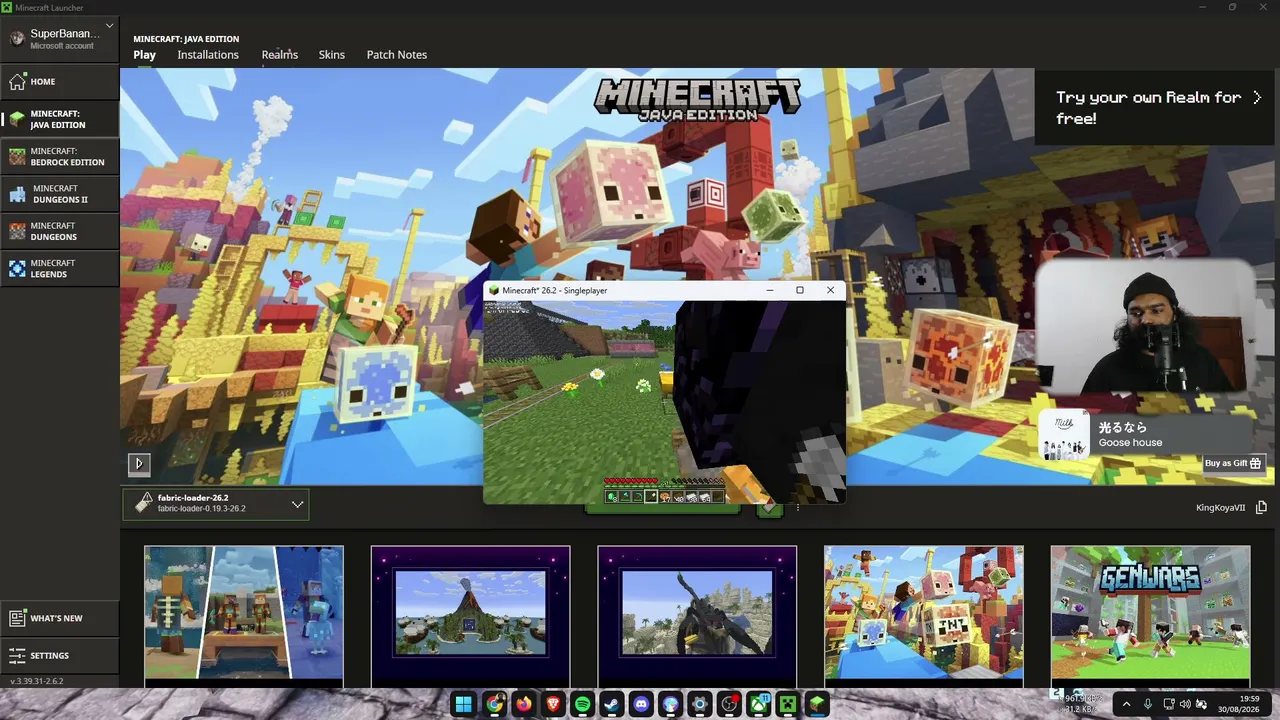Open the launcher Settings
The width and height of the screenshot is (1280, 720).
60,655
